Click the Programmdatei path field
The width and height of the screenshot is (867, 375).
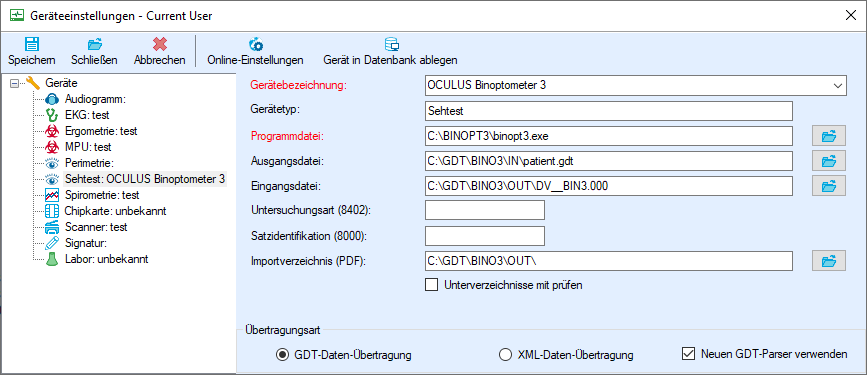tap(609, 135)
